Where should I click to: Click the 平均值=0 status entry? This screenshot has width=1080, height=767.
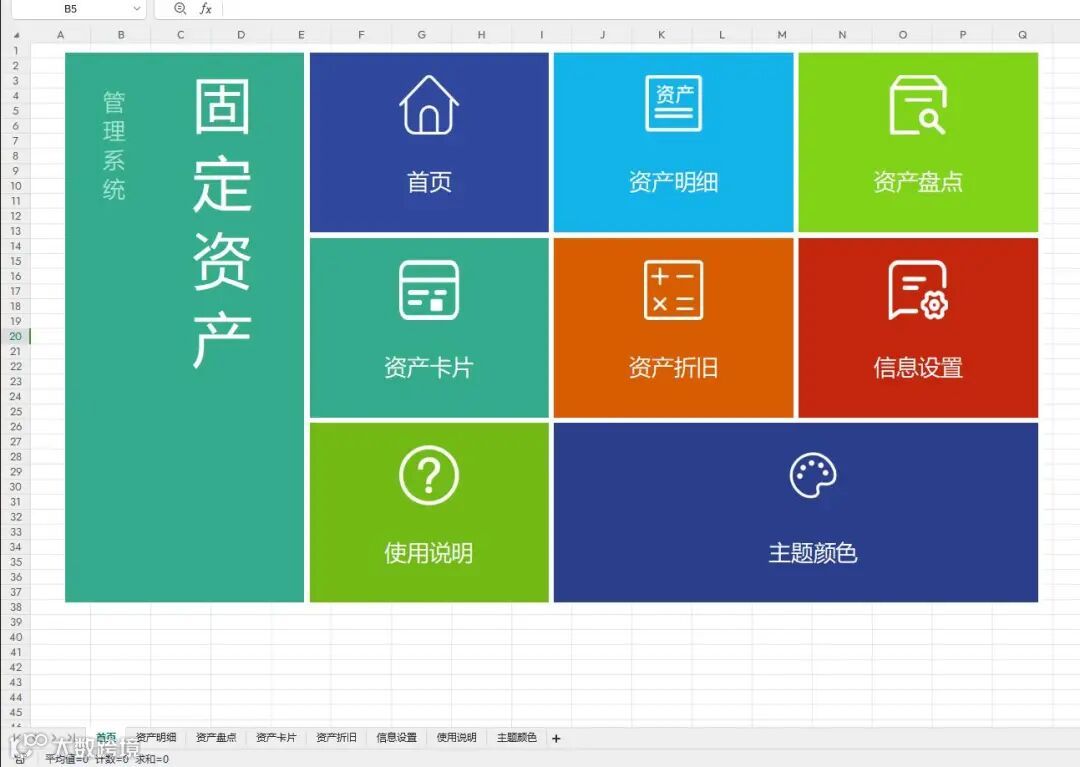pyautogui.click(x=67, y=759)
